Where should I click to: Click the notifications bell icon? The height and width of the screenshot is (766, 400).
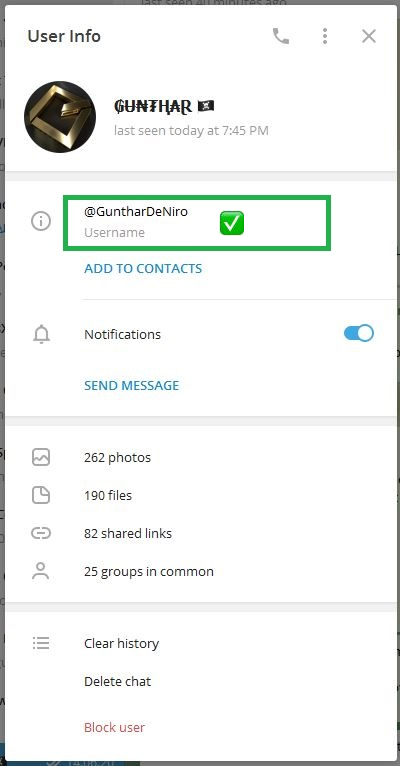click(x=42, y=335)
